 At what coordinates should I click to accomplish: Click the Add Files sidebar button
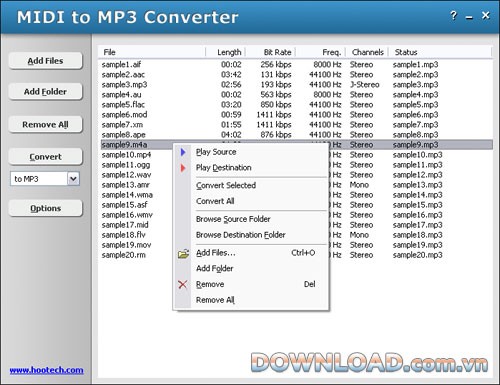(45, 61)
